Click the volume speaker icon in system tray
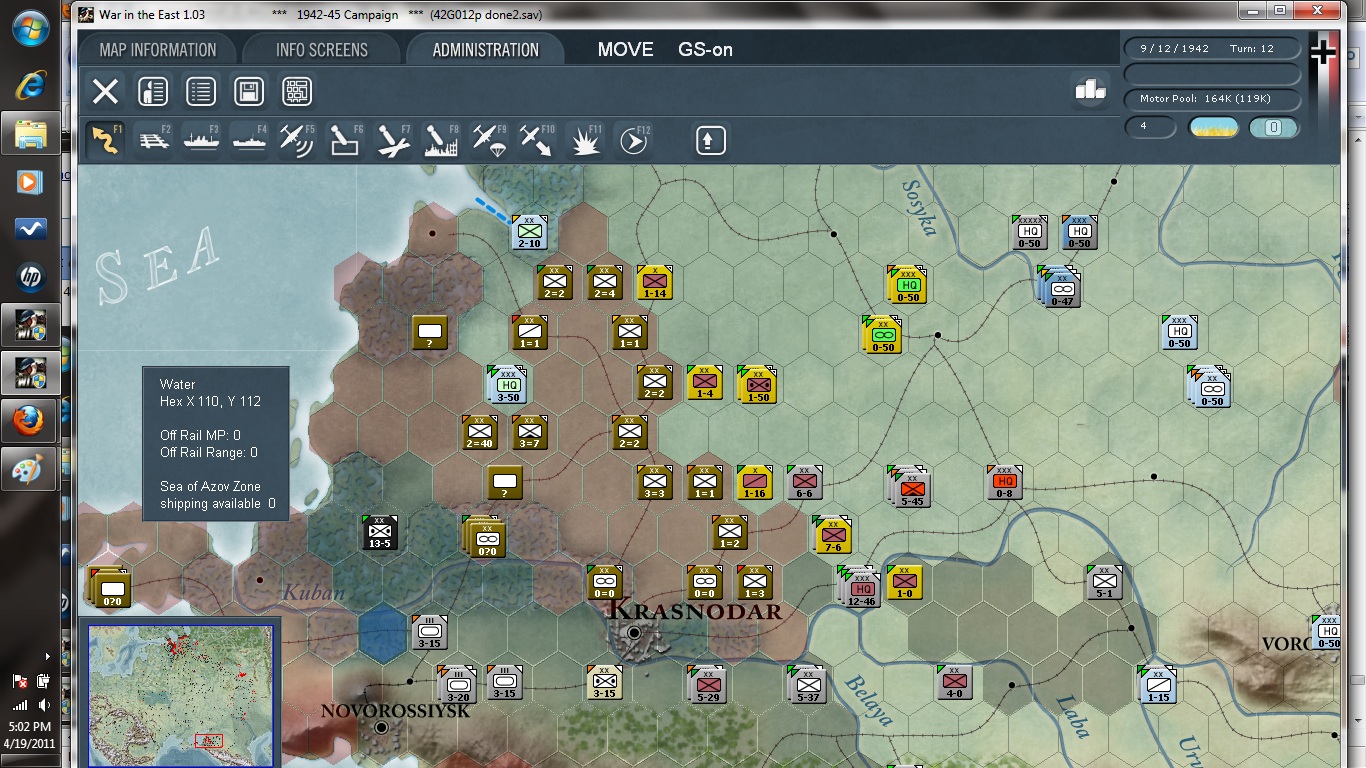 43,705
